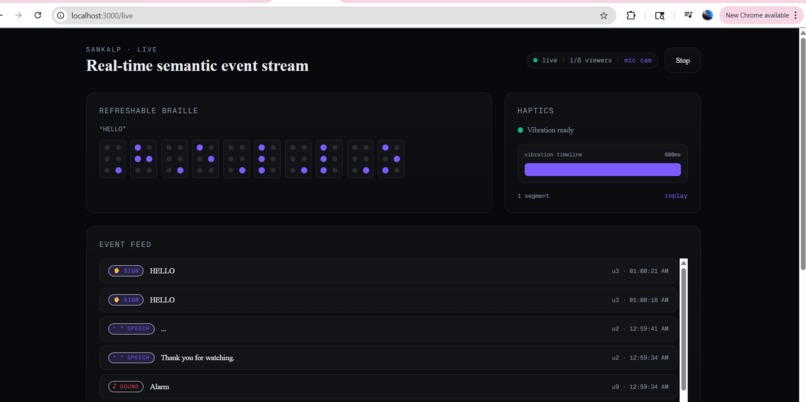
Task: Click the "u2 · 12:59:41 AM" timestamp
Action: click(640, 328)
